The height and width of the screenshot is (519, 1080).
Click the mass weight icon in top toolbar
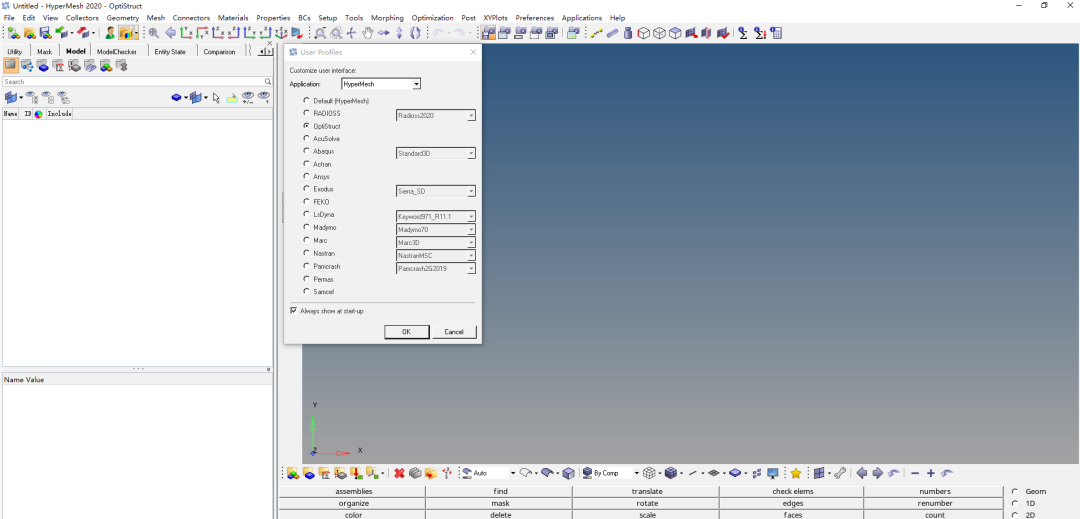628,33
